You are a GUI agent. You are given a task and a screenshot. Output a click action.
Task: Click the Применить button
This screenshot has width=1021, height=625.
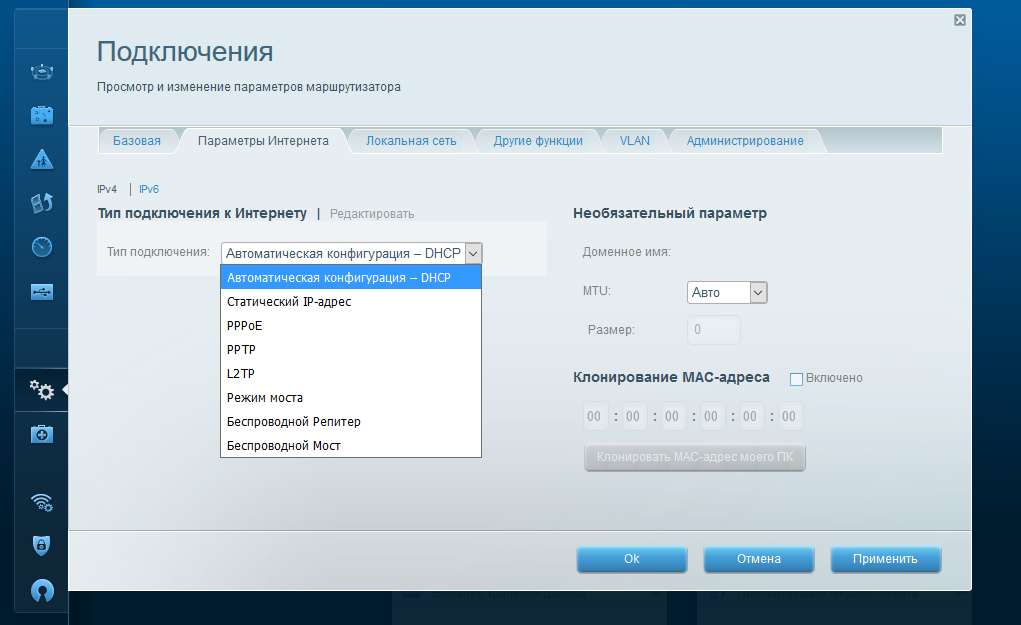click(886, 559)
